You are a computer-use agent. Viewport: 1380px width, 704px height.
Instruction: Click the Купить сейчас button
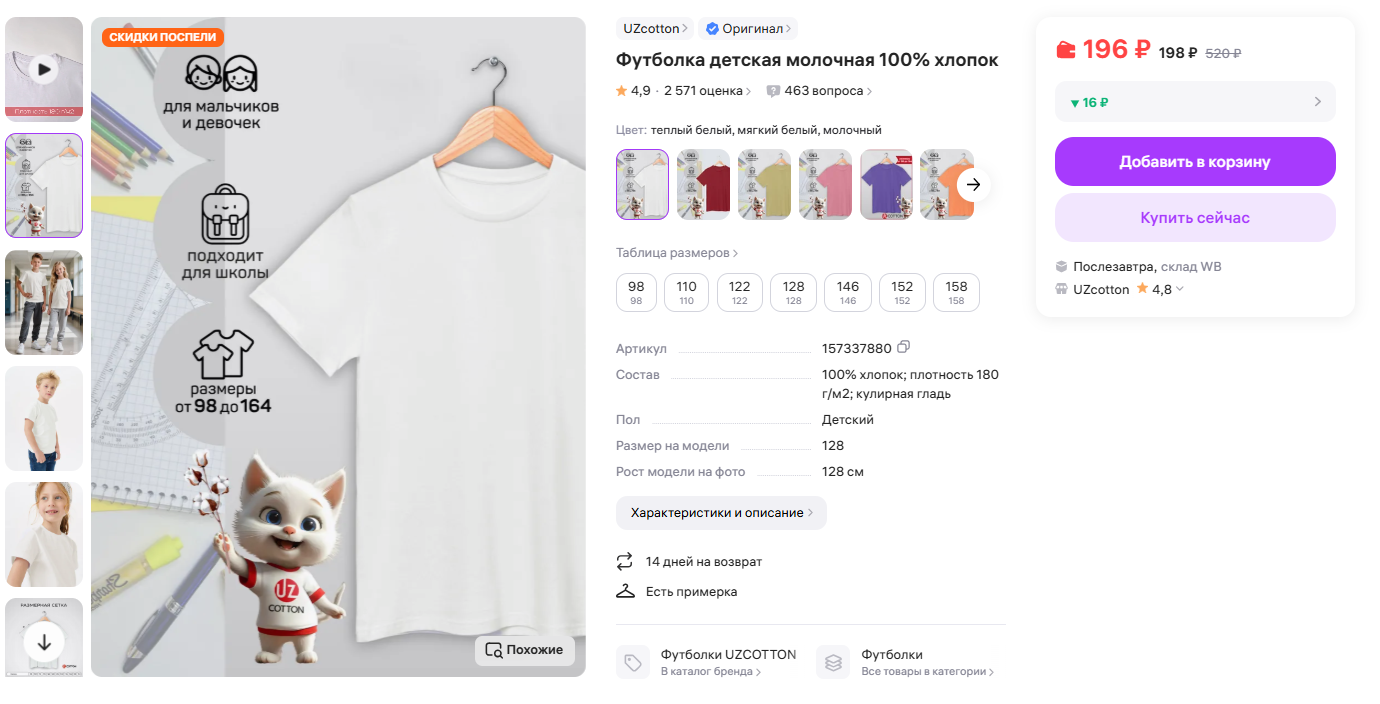point(1195,218)
